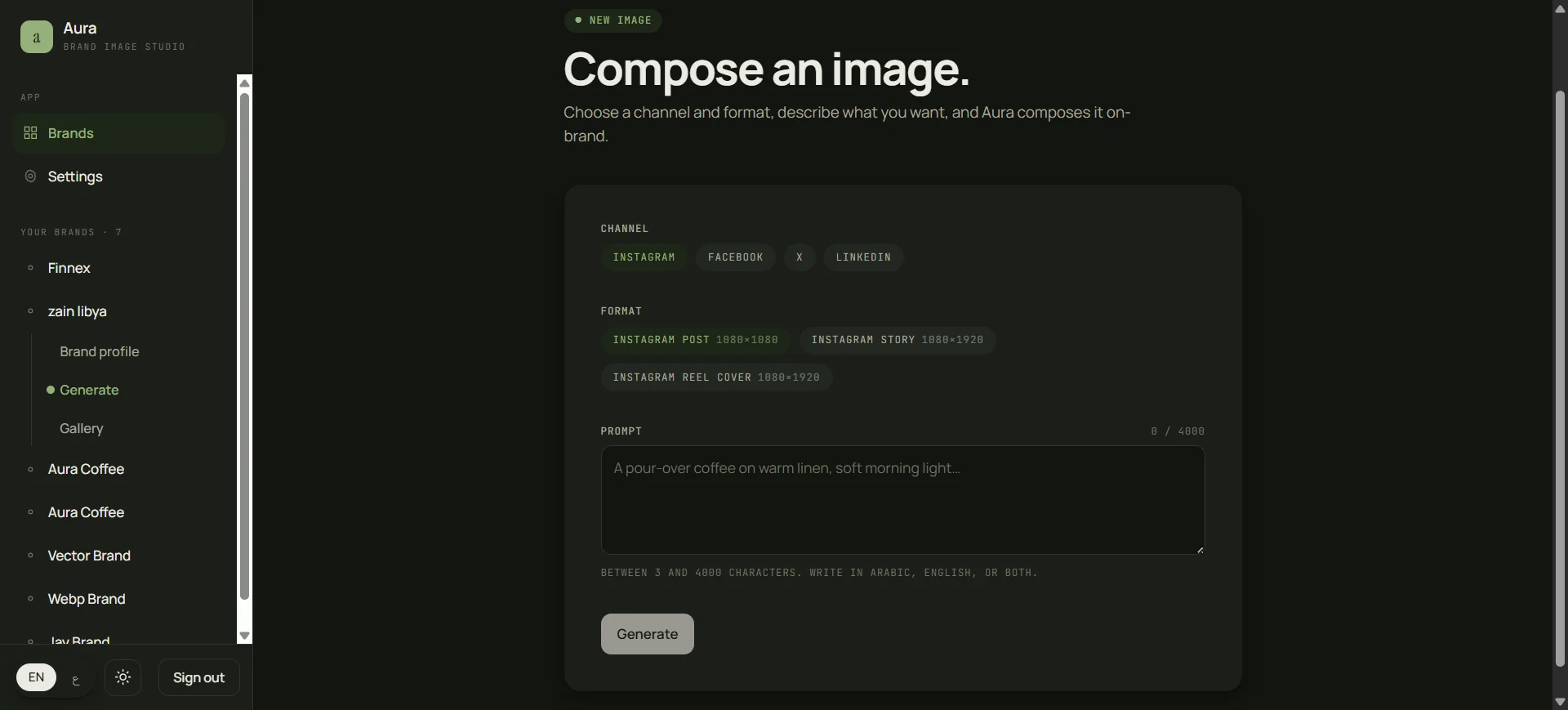
Task: Sign out of Aura
Action: [198, 677]
